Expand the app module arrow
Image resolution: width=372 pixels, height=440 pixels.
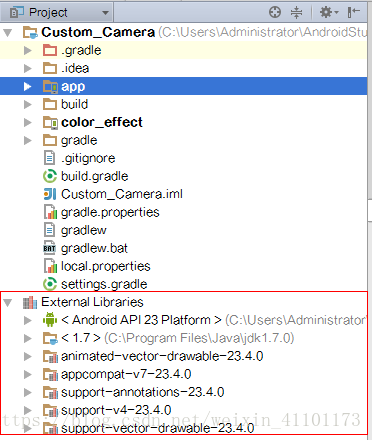pyautogui.click(x=28, y=86)
